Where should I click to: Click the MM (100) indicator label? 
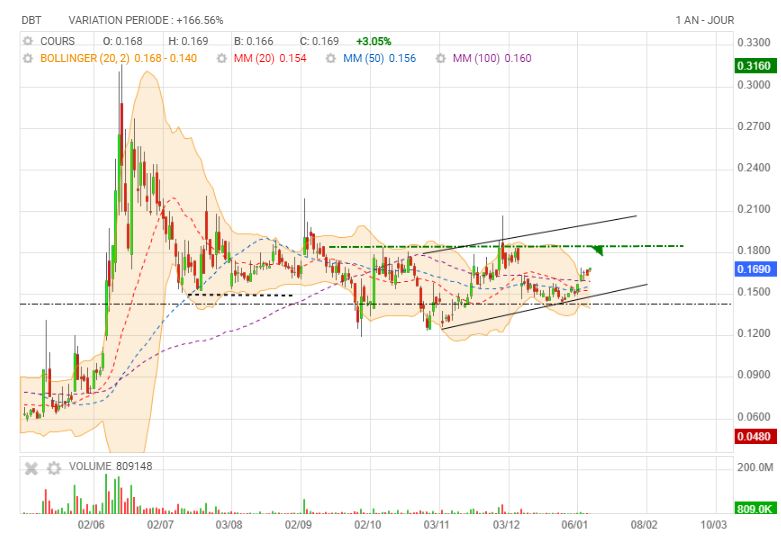click(x=476, y=58)
